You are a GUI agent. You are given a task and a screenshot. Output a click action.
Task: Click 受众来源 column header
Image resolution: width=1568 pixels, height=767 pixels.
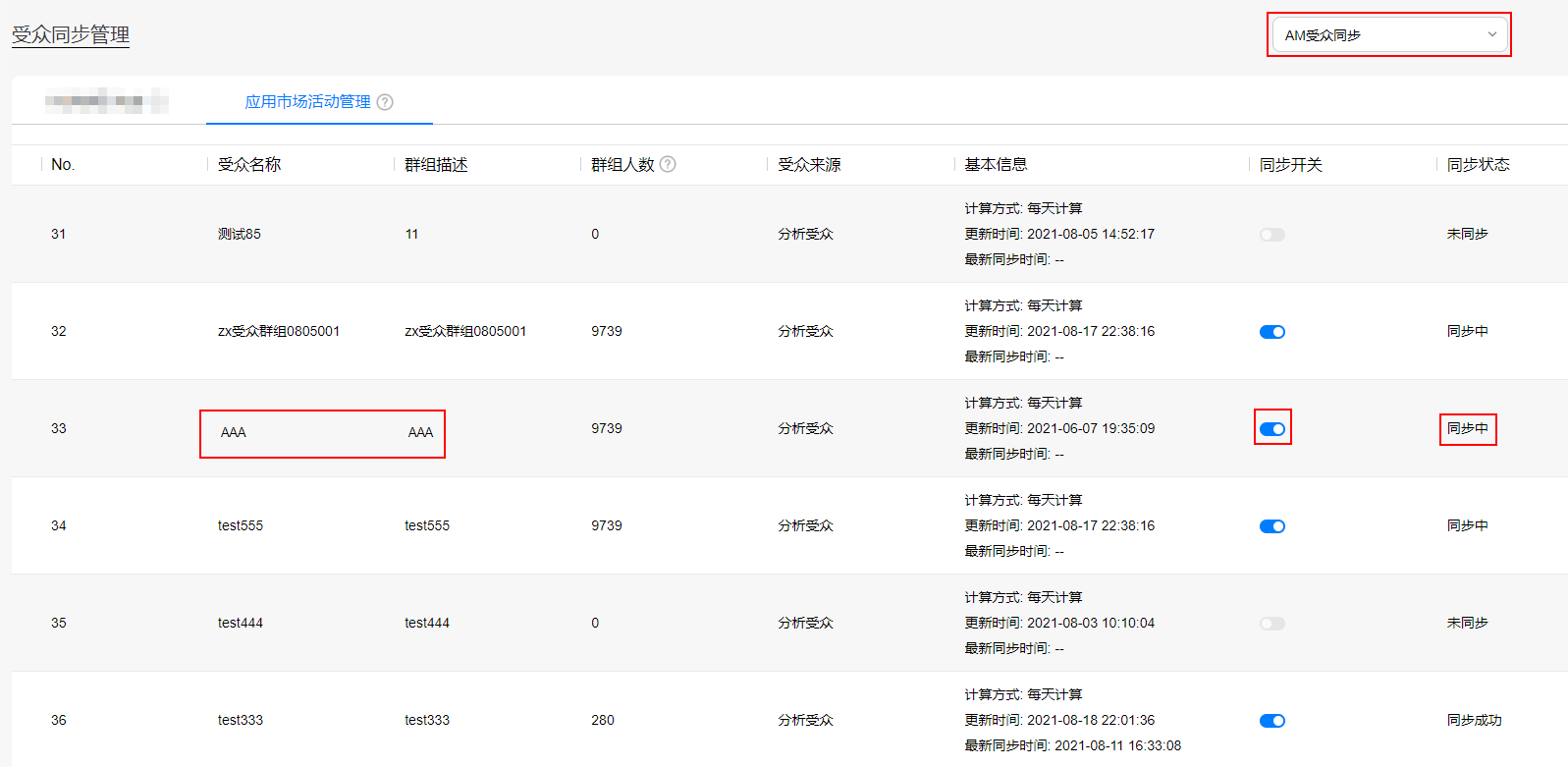[x=809, y=164]
